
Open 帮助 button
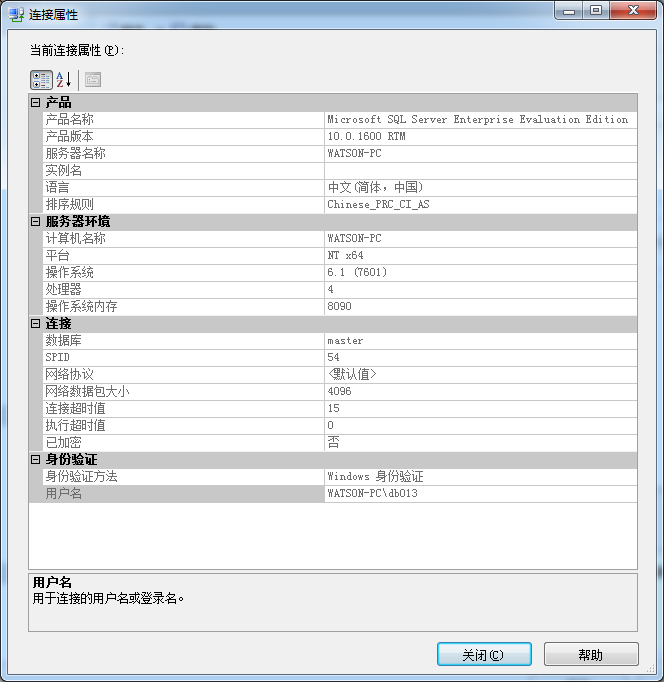pos(591,654)
